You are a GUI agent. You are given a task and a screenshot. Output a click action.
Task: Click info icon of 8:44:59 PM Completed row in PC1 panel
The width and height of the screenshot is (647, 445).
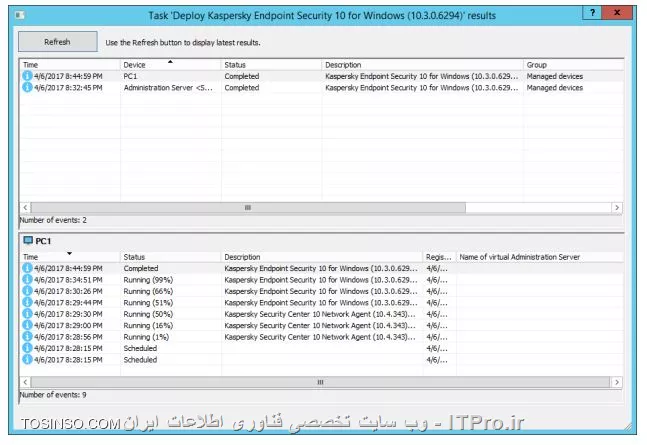(27, 268)
